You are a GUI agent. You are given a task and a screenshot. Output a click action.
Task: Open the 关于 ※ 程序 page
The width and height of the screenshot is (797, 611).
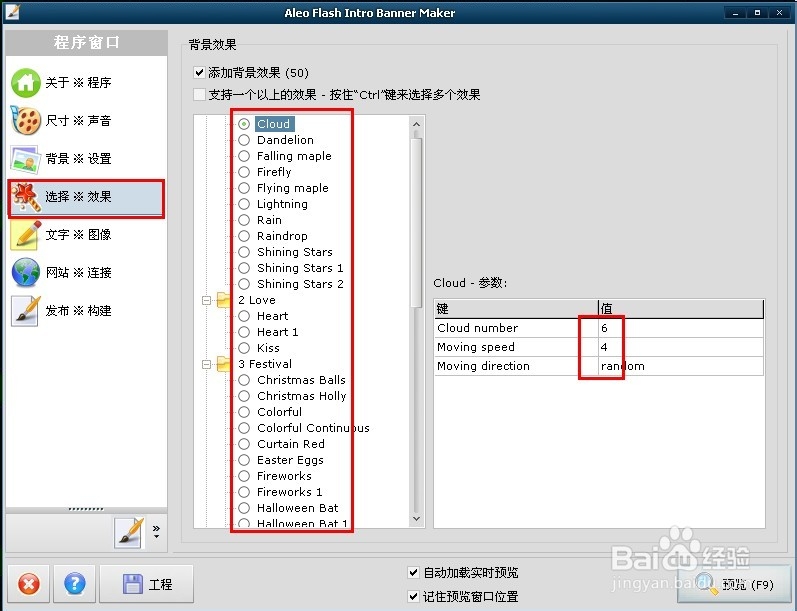point(78,82)
